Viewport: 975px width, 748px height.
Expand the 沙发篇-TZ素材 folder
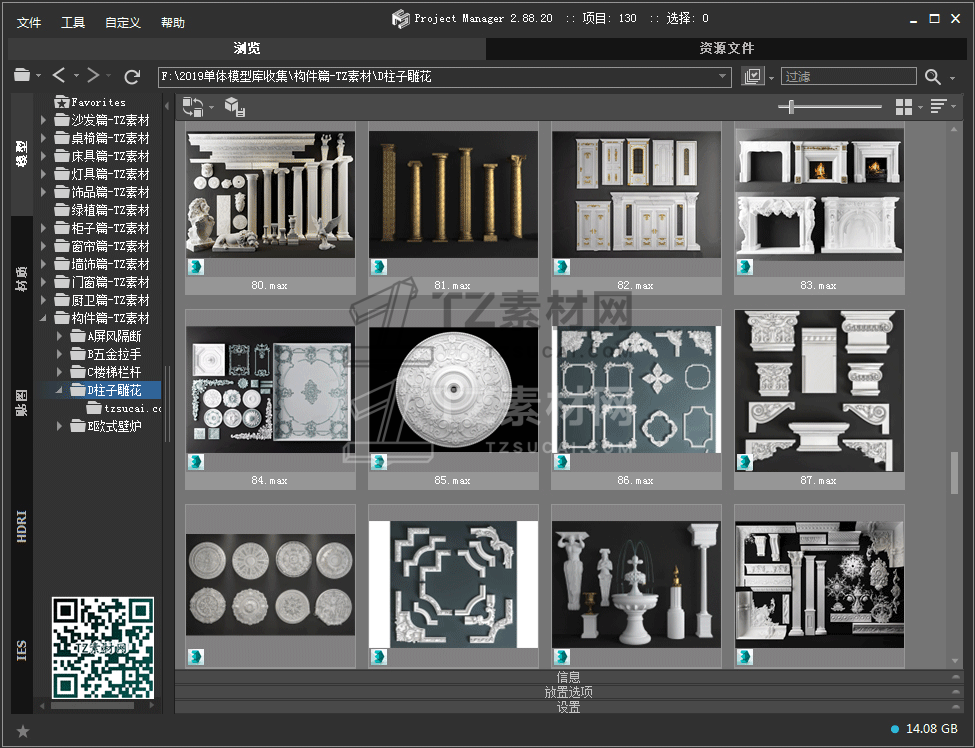[x=44, y=120]
